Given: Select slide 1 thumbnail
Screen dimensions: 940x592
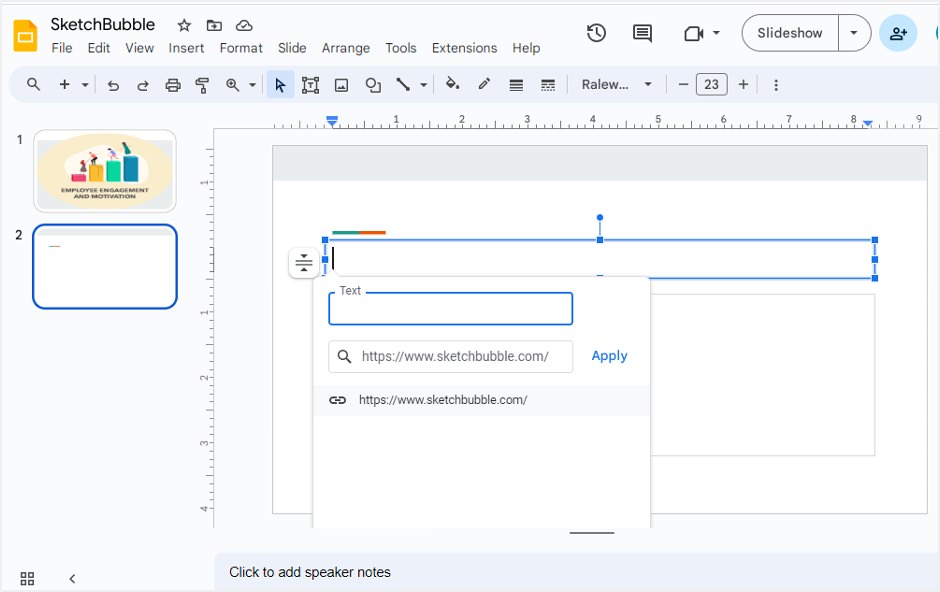Looking at the screenshot, I should [x=105, y=171].
